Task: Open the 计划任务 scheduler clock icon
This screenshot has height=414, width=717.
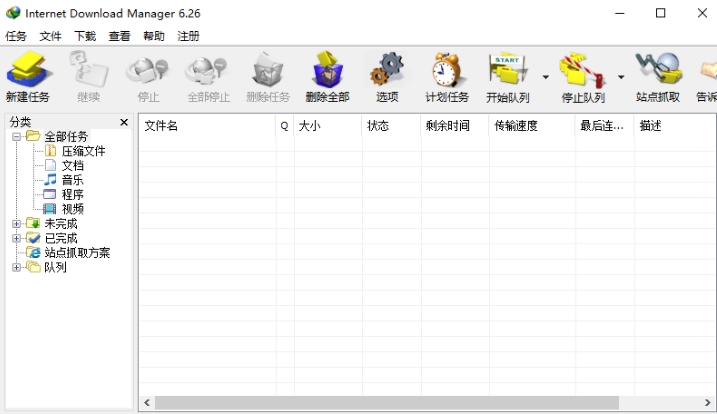Action: (447, 70)
